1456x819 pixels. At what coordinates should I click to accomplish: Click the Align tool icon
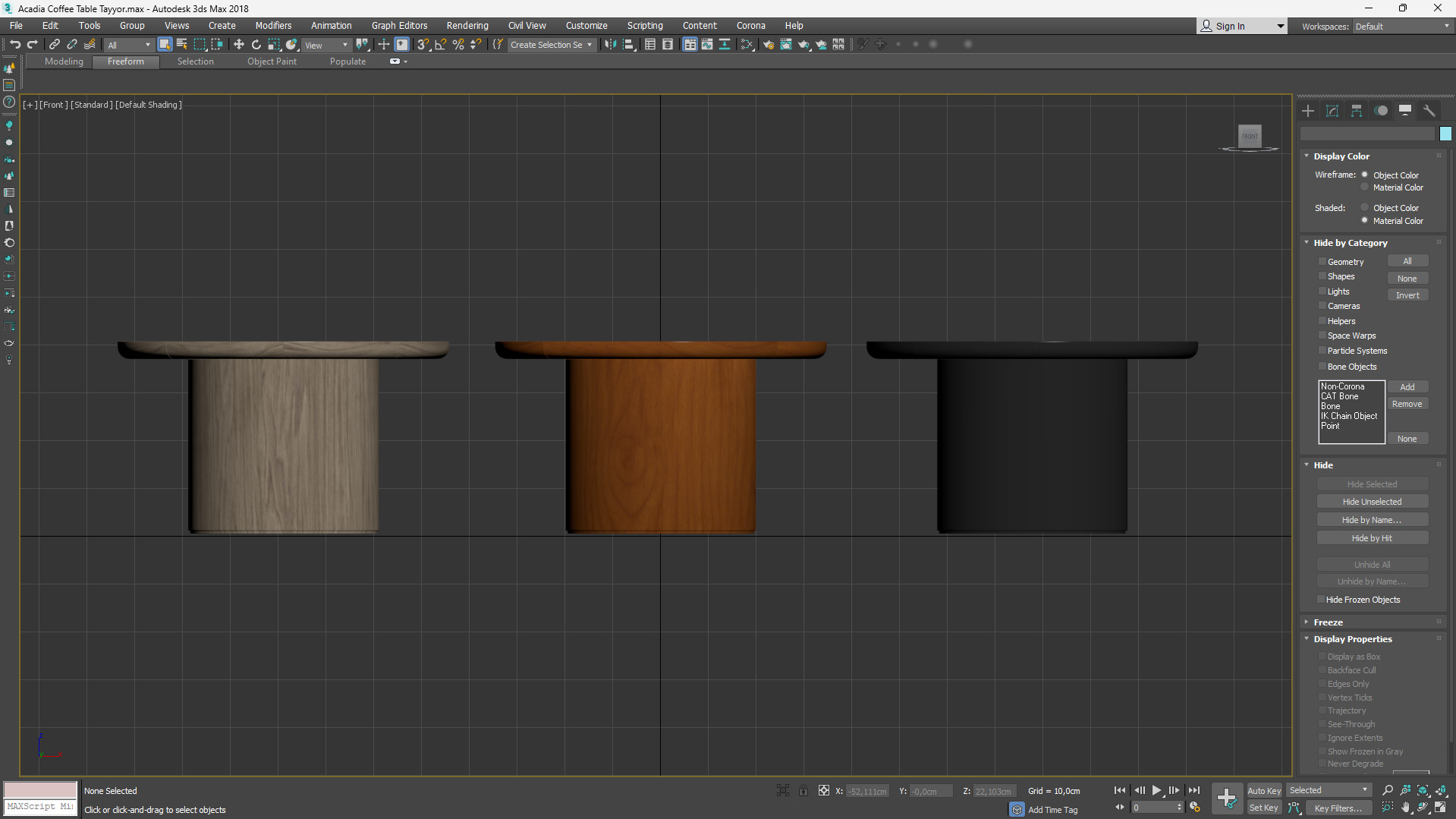[x=629, y=45]
